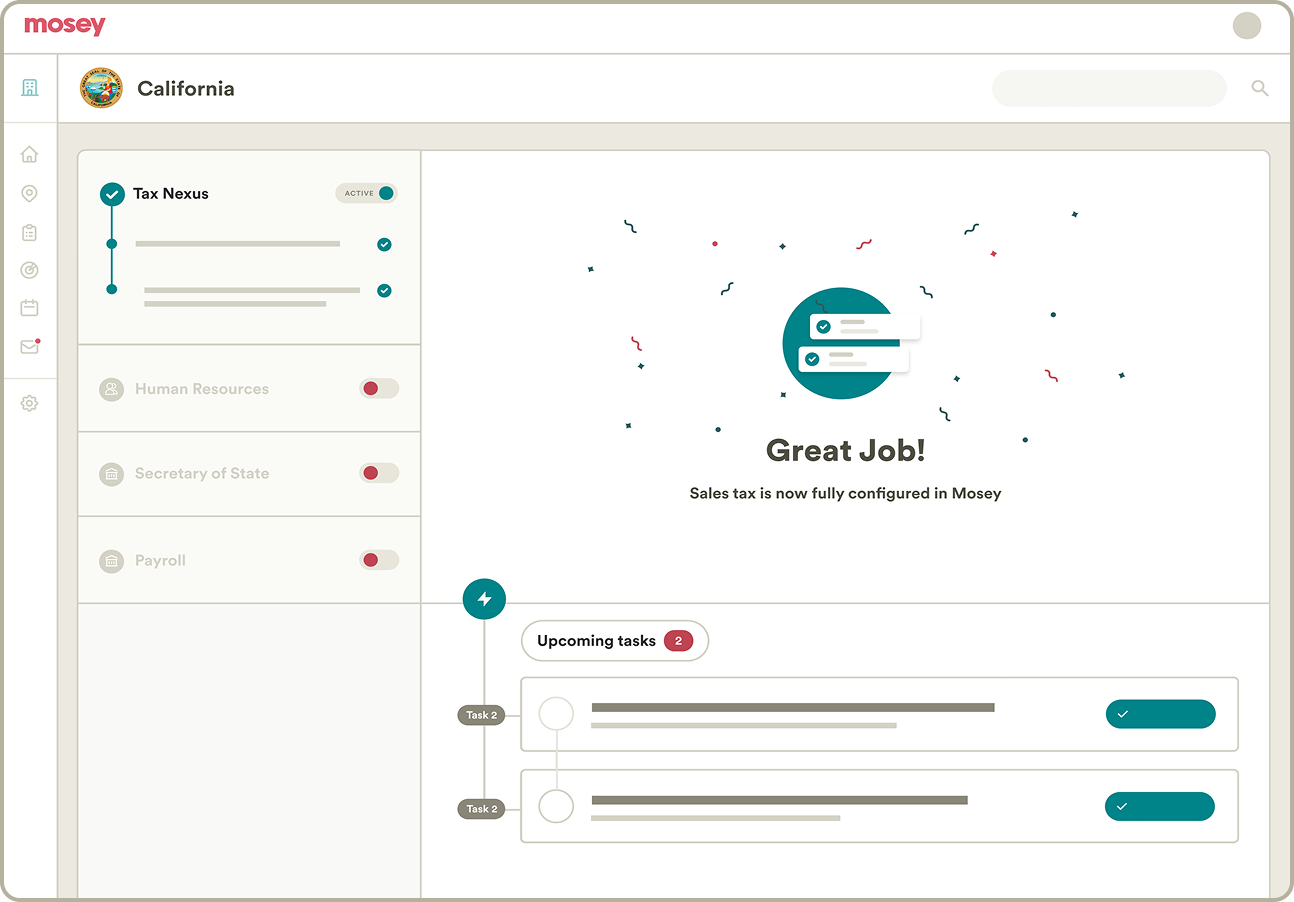
Task: Open the location pin icon in sidebar
Action: tap(29, 194)
